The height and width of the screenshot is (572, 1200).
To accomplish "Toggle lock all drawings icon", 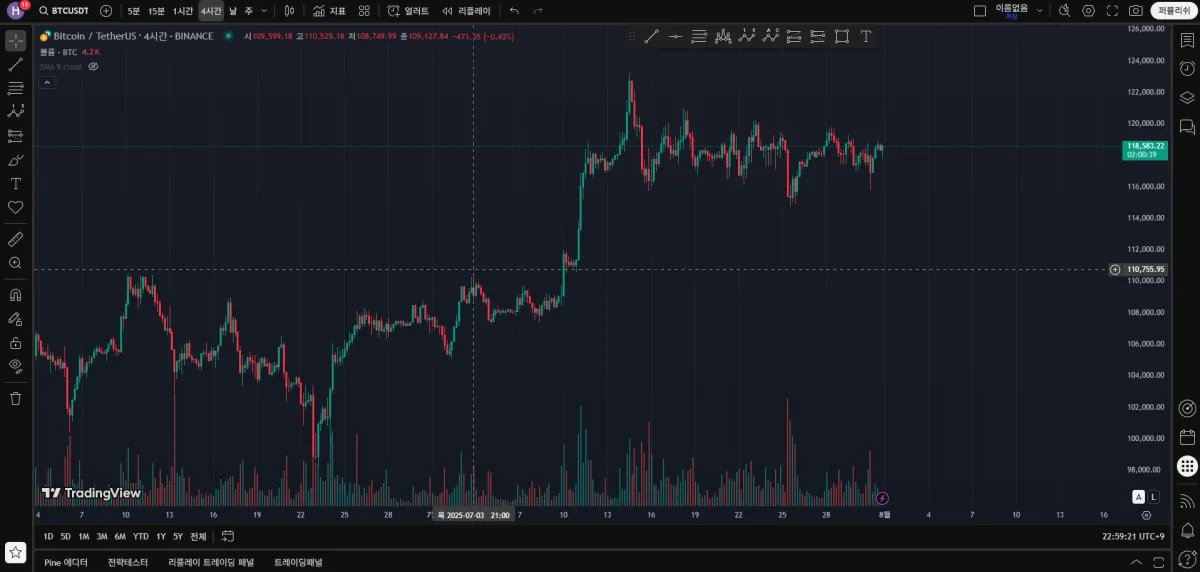I will pyautogui.click(x=15, y=342).
